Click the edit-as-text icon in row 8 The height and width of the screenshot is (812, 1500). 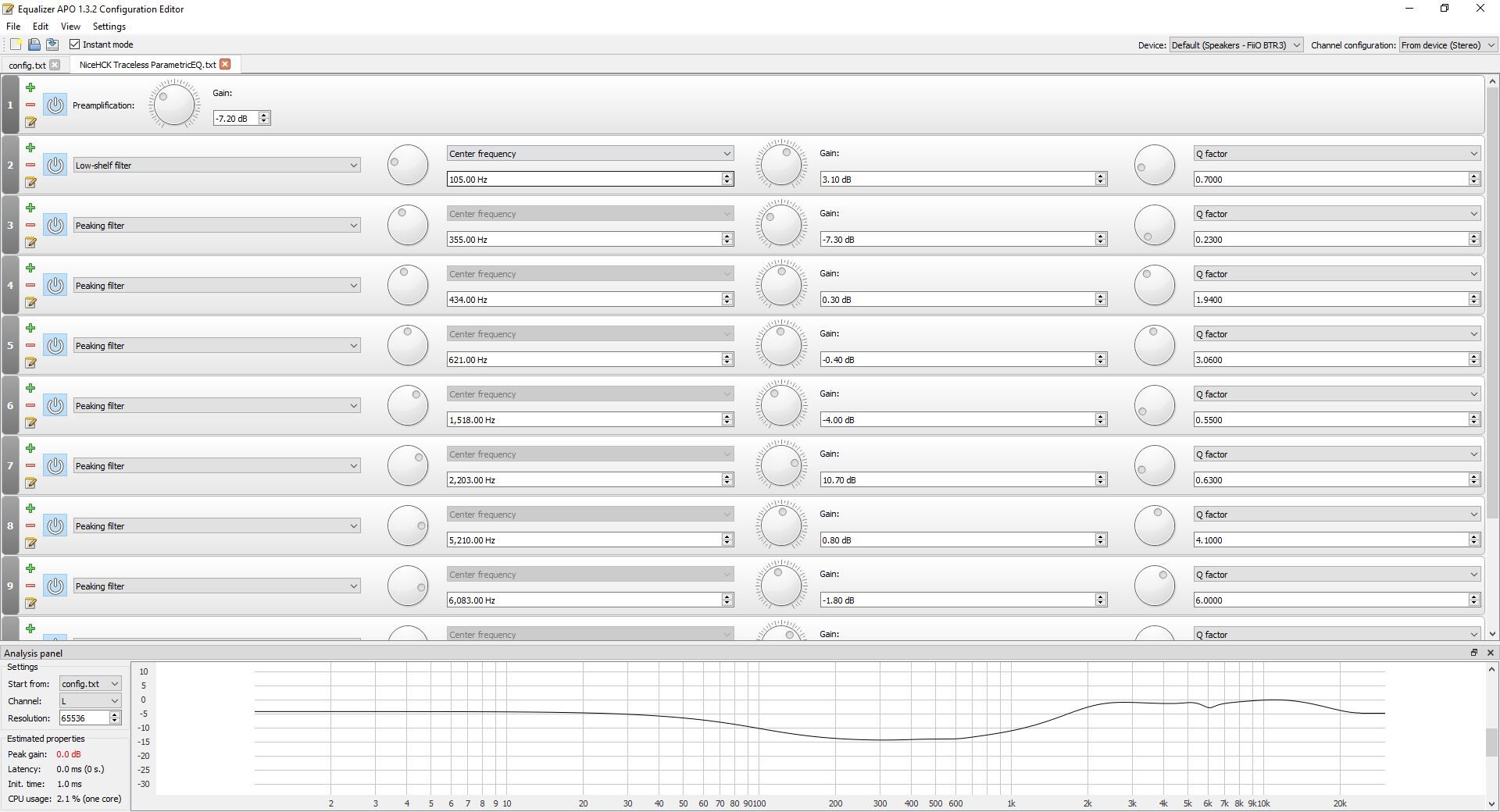pyautogui.click(x=30, y=543)
